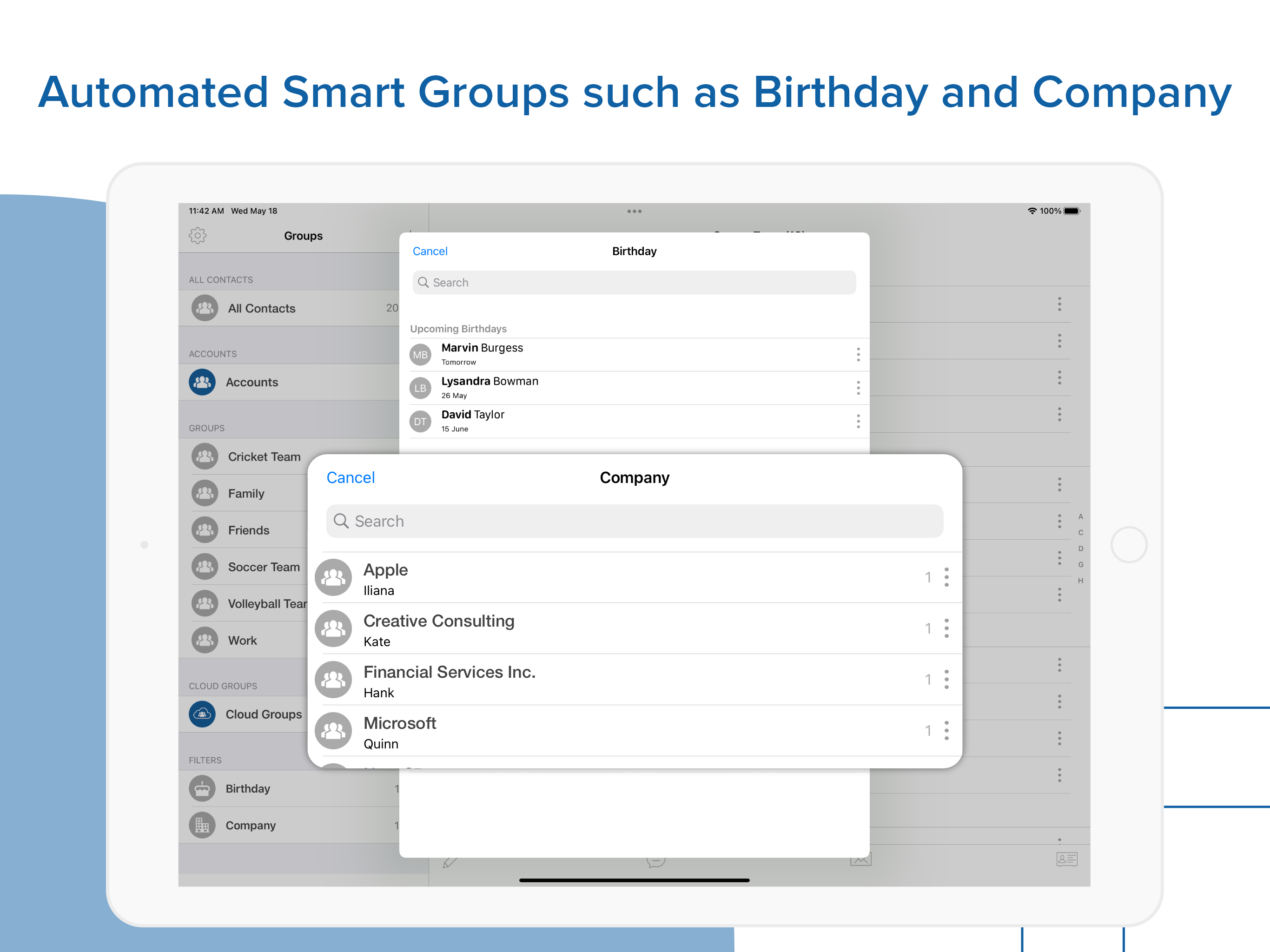Click the Accounts group icon
Screen dimensions: 1270x952
click(202, 382)
